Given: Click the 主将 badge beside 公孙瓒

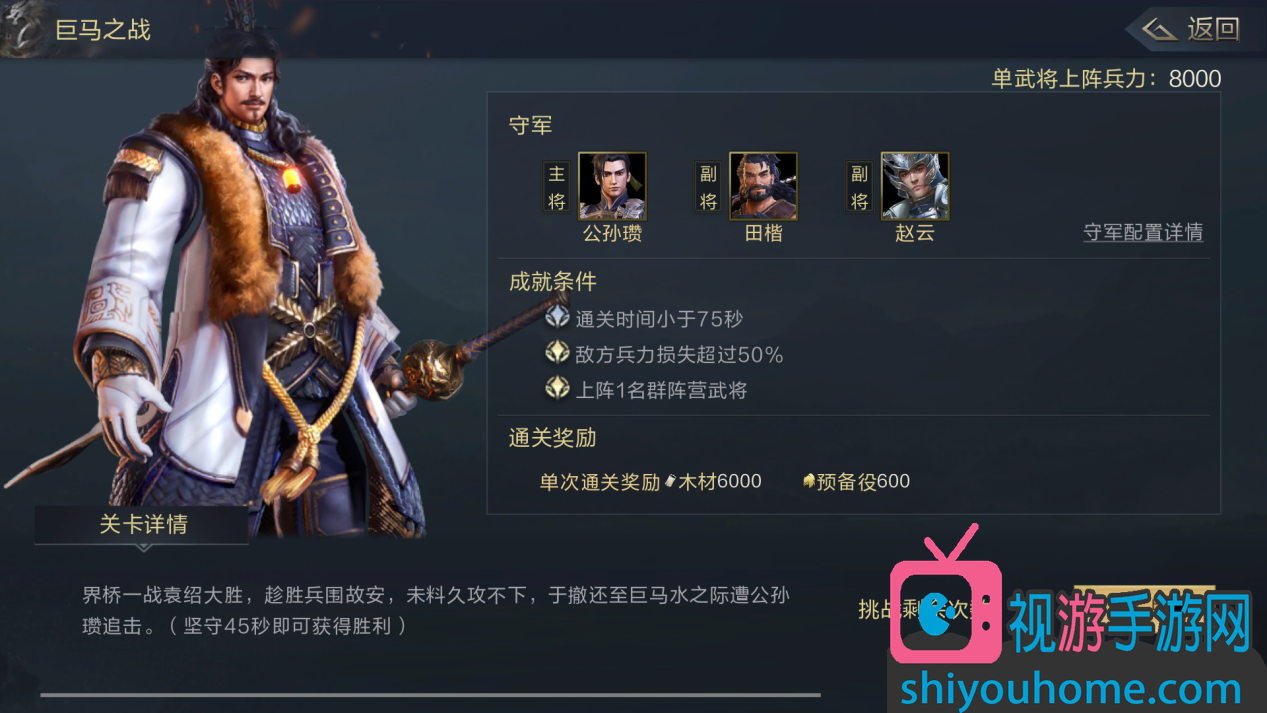Looking at the screenshot, I should [x=557, y=187].
